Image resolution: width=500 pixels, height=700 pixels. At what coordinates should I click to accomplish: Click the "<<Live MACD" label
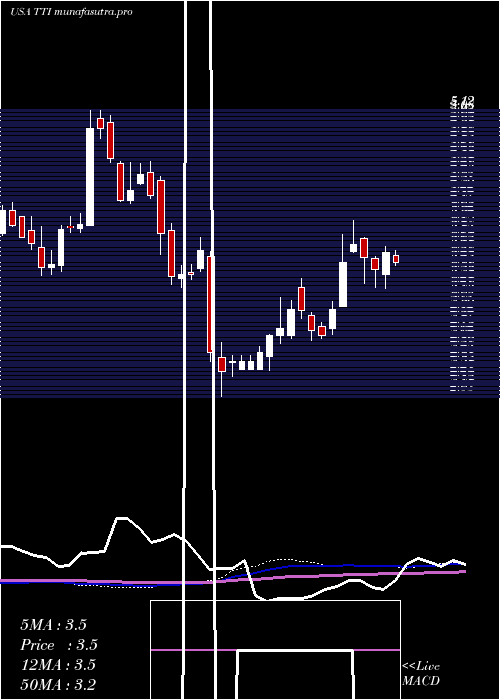421,674
